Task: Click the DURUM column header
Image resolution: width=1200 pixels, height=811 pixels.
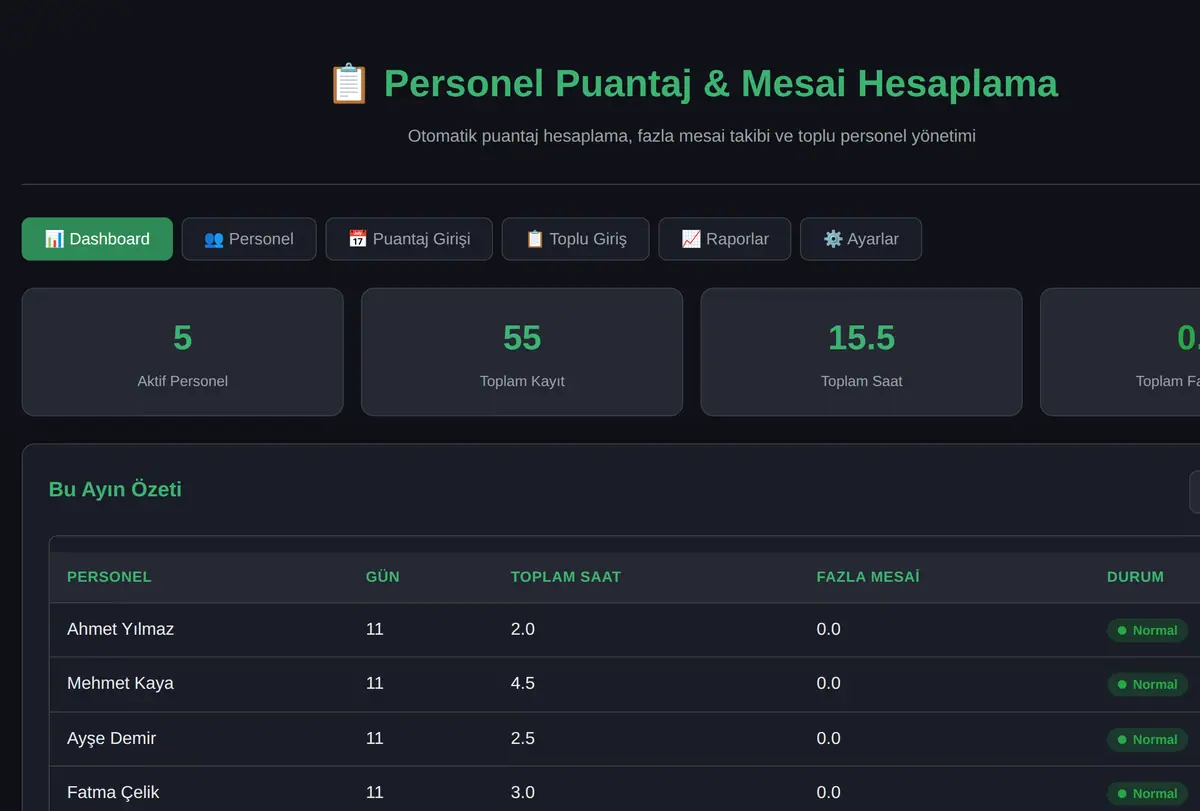Action: click(1135, 577)
